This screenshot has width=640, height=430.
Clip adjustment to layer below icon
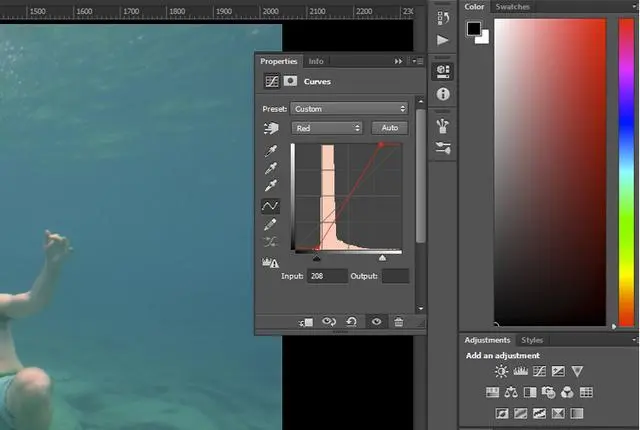coord(306,322)
